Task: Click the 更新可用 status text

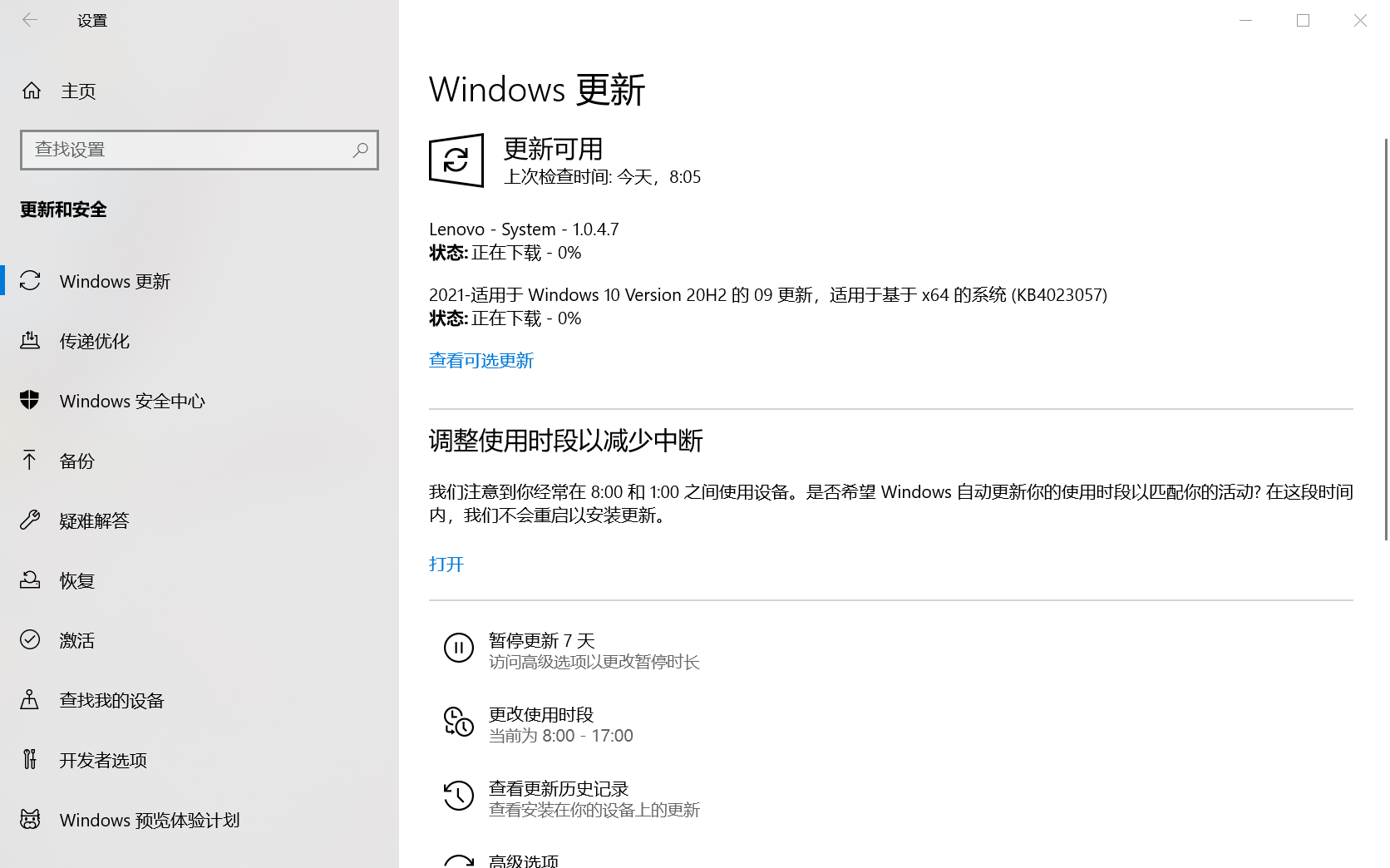Action: [x=554, y=149]
